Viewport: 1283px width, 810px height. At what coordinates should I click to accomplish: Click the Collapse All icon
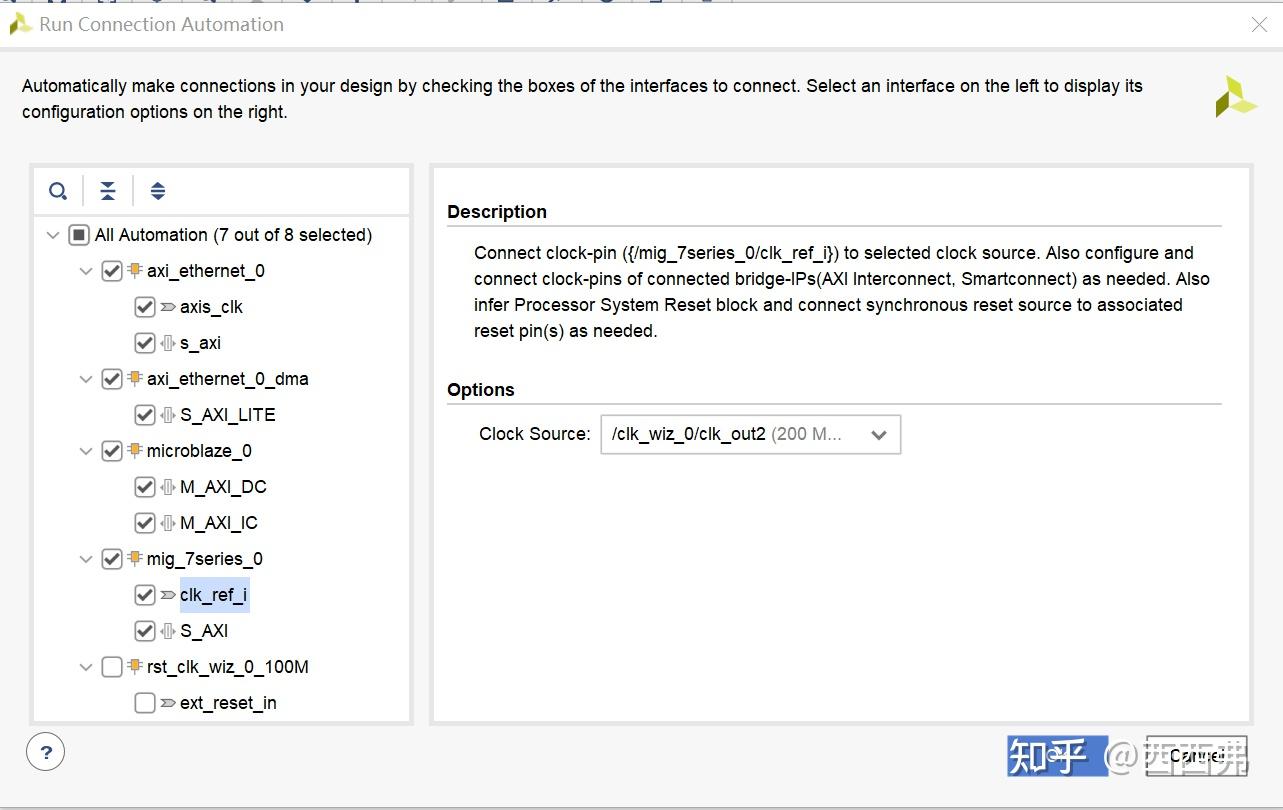108,191
